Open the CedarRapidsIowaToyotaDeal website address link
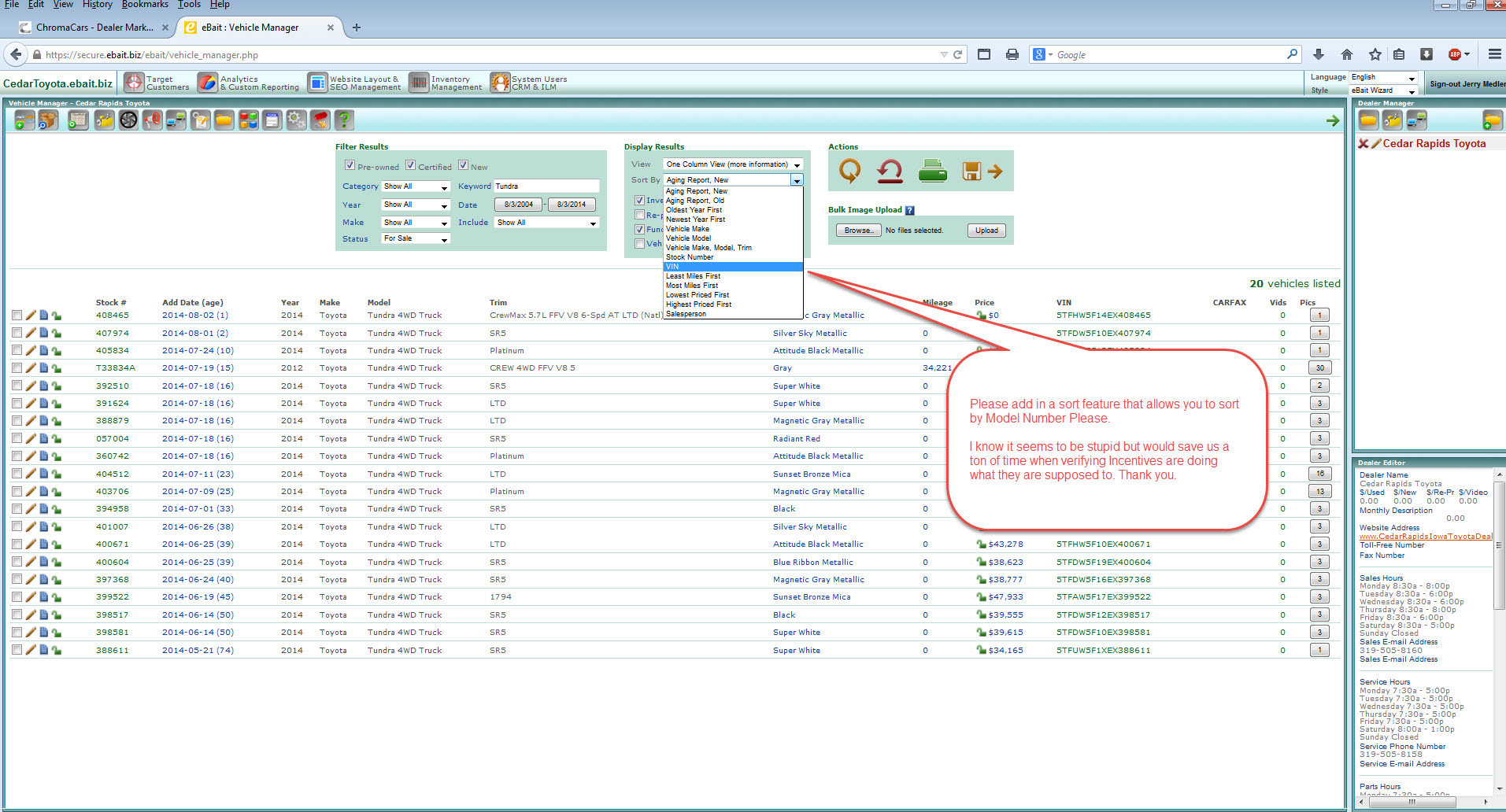This screenshot has width=1506, height=812. click(1425, 537)
